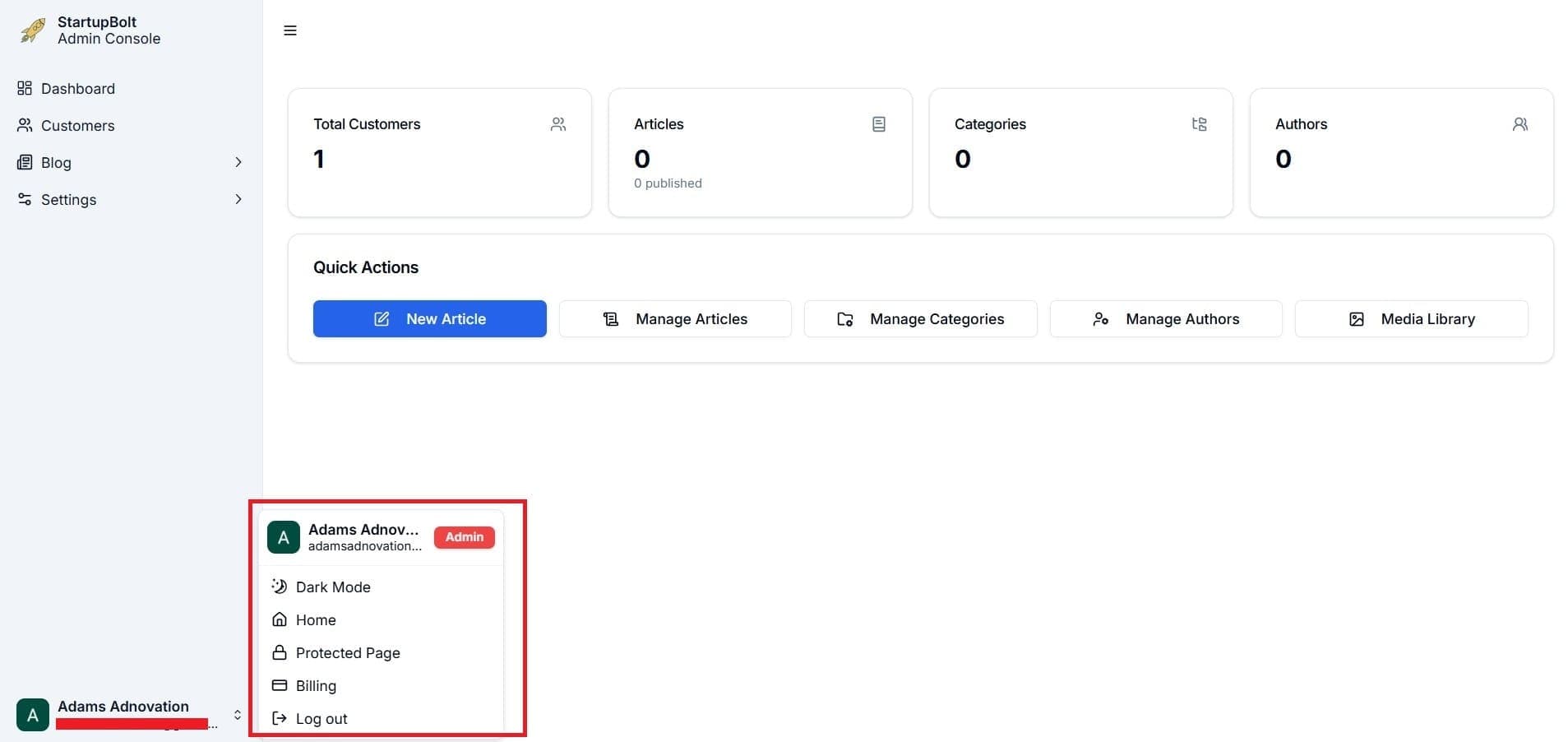The width and height of the screenshot is (1568, 742).
Task: Click the document icon on the Articles card
Action: point(879,124)
